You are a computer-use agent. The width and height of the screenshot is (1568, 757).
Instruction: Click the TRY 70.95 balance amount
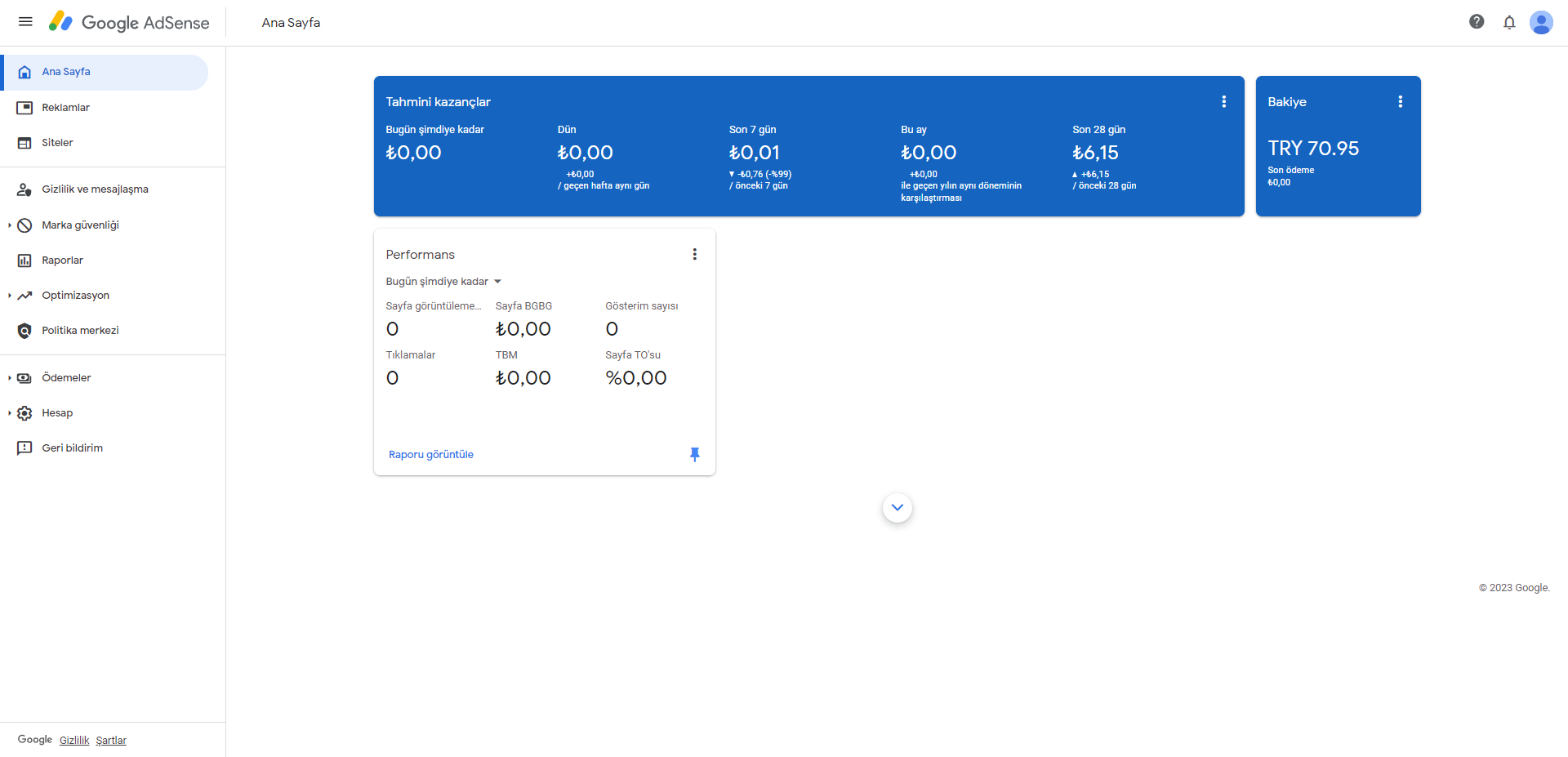tap(1313, 148)
